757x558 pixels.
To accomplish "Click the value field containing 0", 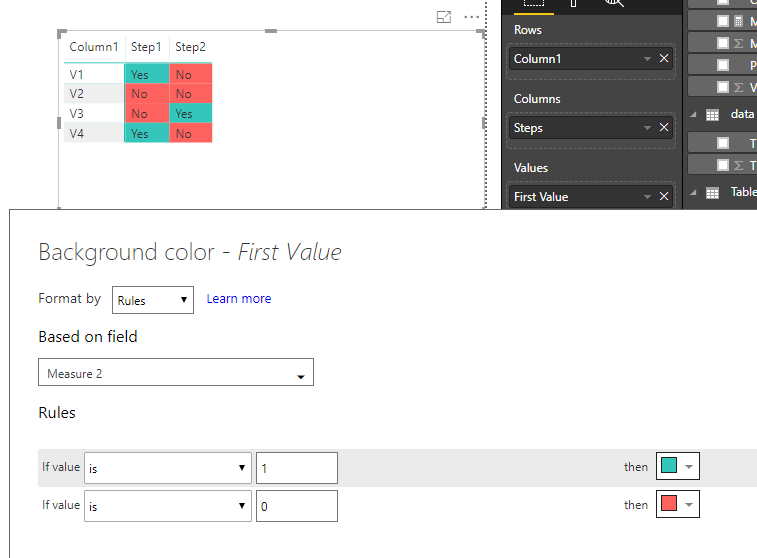I will 297,506.
